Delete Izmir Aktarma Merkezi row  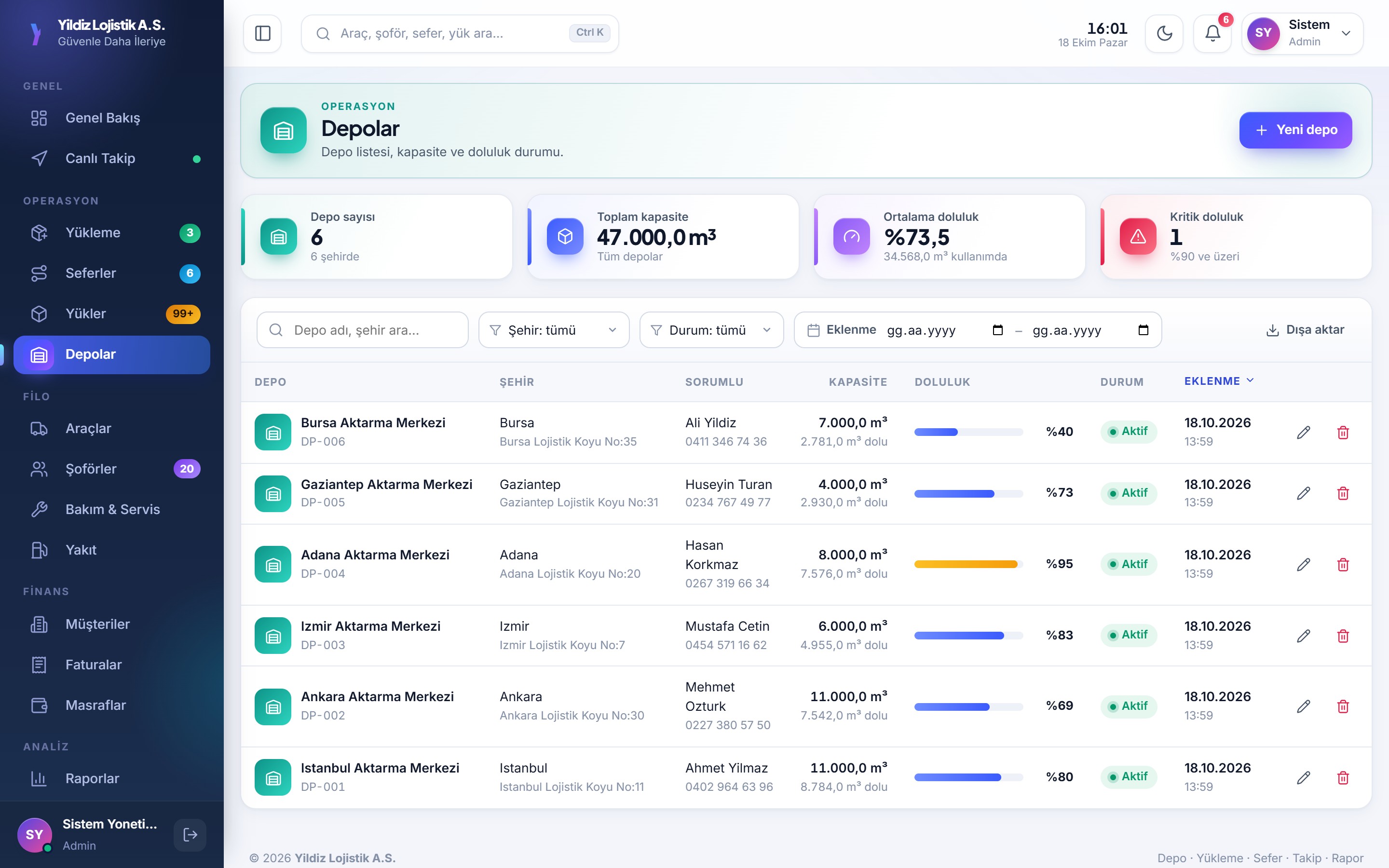tap(1343, 636)
